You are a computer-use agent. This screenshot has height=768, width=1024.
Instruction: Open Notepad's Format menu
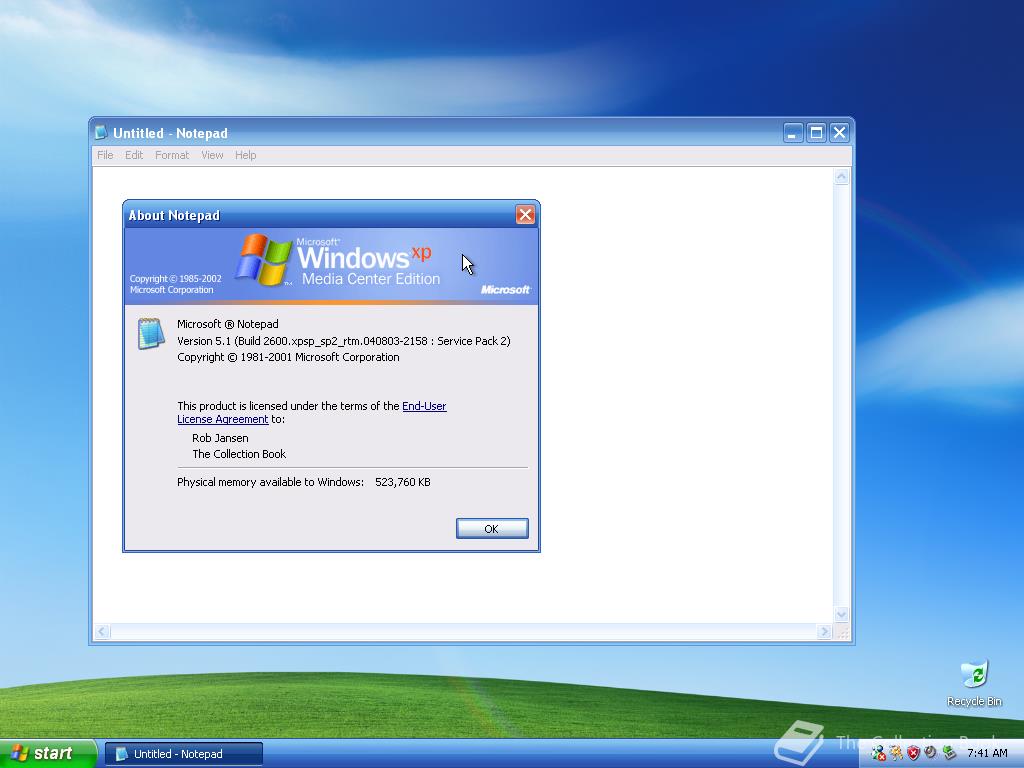[172, 155]
